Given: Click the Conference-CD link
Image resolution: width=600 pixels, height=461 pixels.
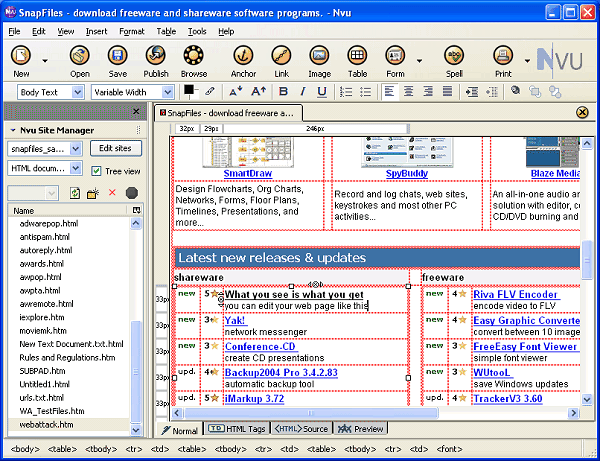Looking at the screenshot, I should click(260, 346).
